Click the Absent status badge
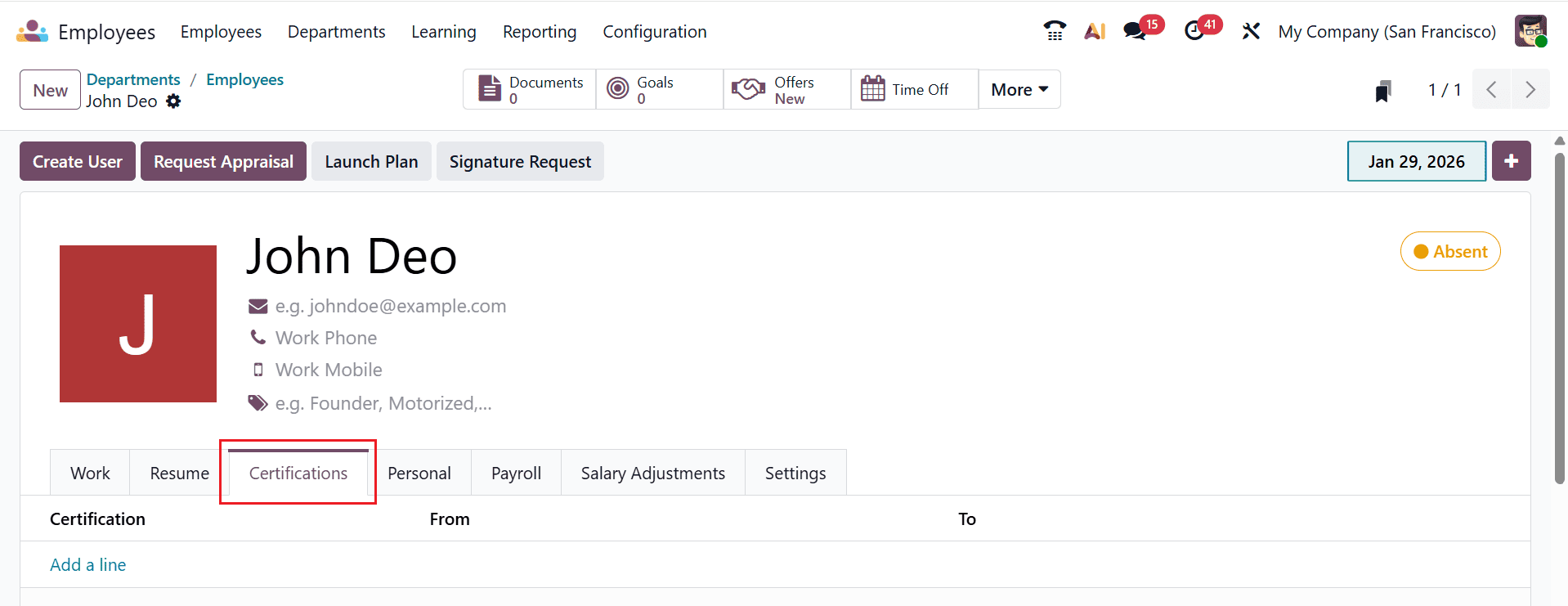 click(x=1450, y=251)
